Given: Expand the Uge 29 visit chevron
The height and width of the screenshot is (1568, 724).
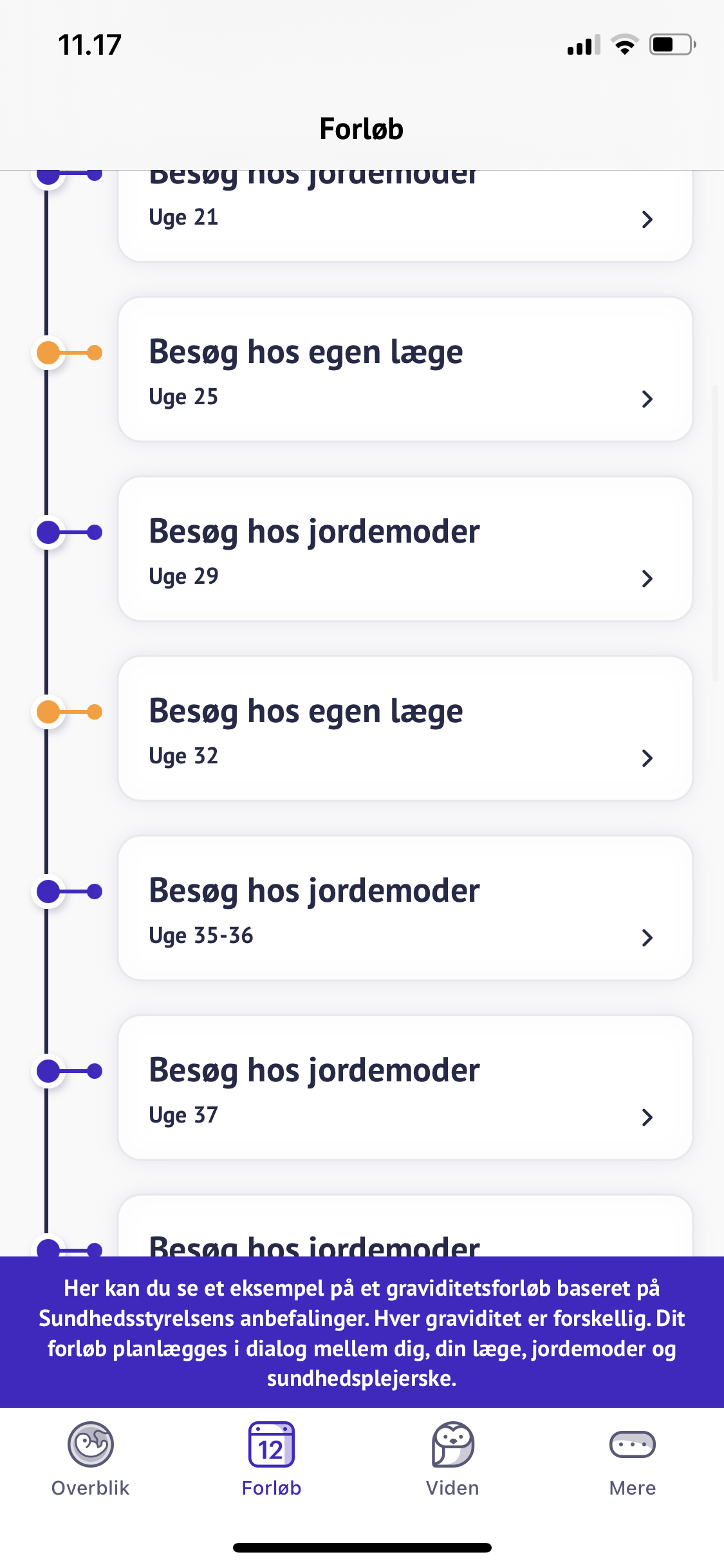Looking at the screenshot, I should point(647,579).
